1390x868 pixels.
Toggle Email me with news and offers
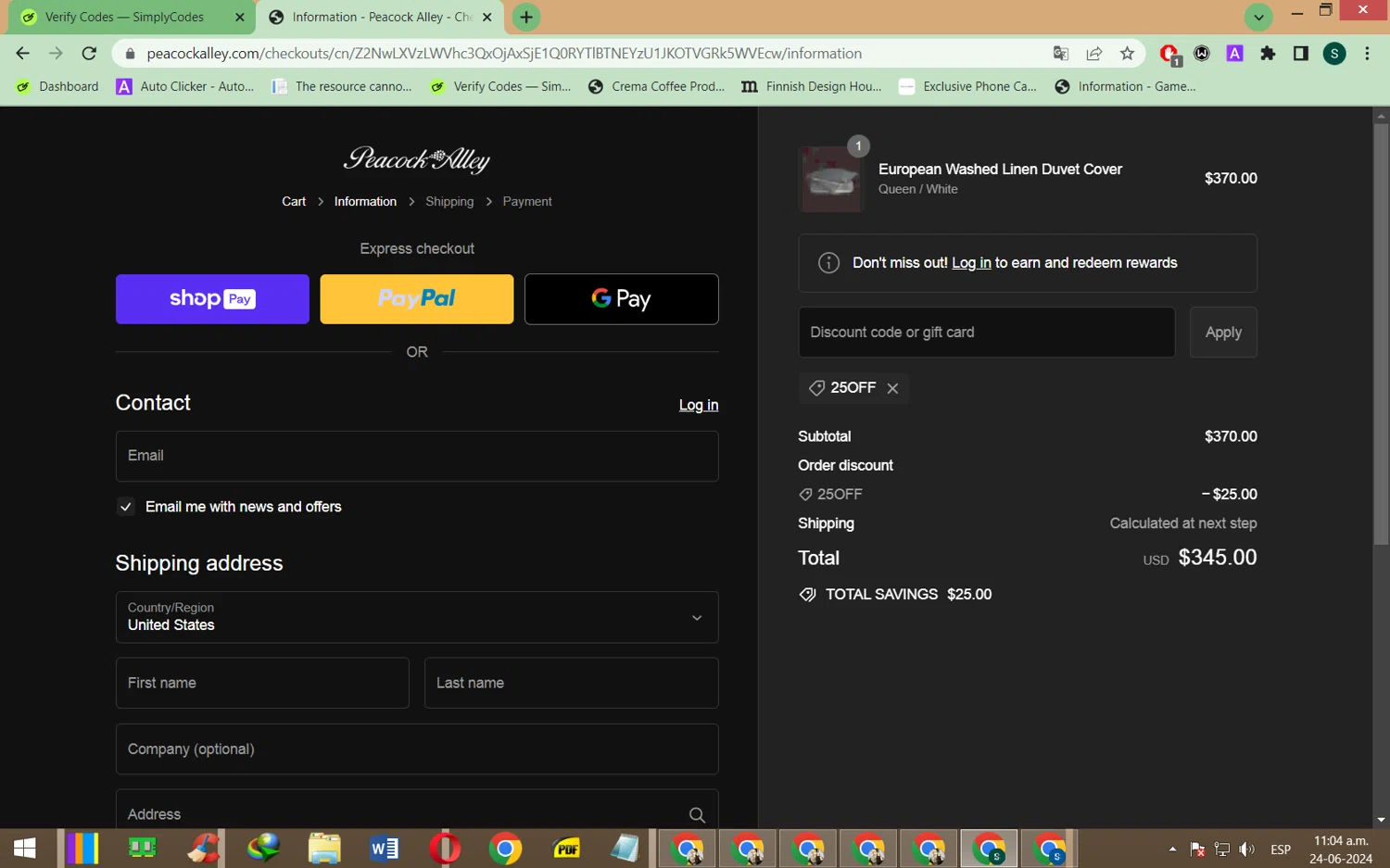tap(126, 507)
